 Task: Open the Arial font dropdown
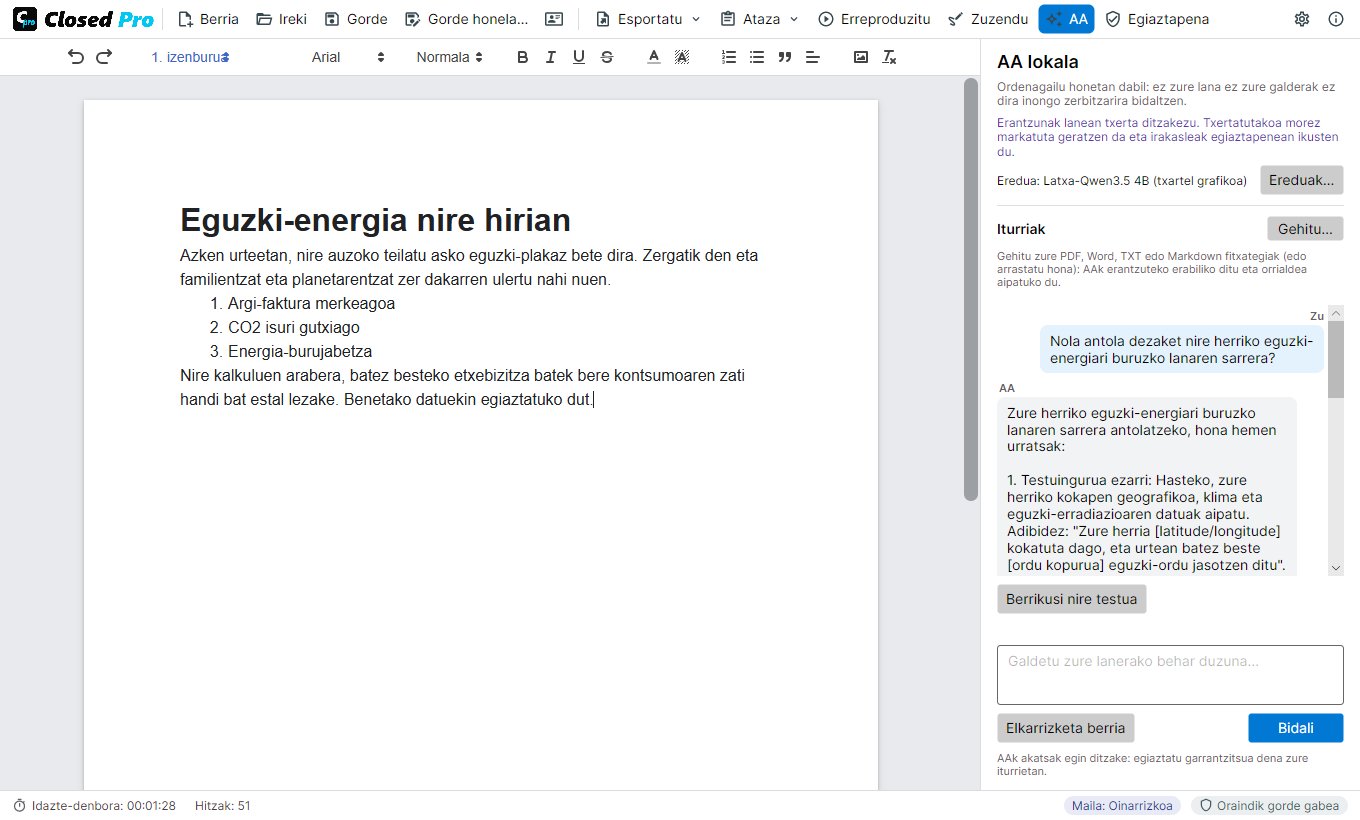tap(347, 57)
